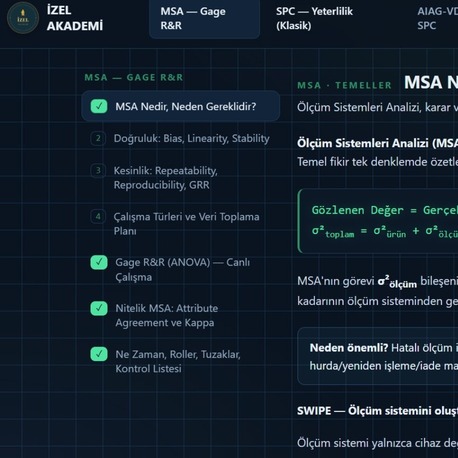Click the Ölçüm Sistemleri Analizi (MSA) heading
458x458 pixels.
coord(377,143)
